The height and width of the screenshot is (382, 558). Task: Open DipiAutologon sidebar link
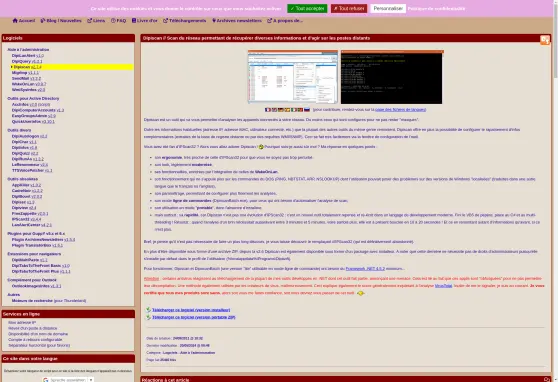pos(30,136)
